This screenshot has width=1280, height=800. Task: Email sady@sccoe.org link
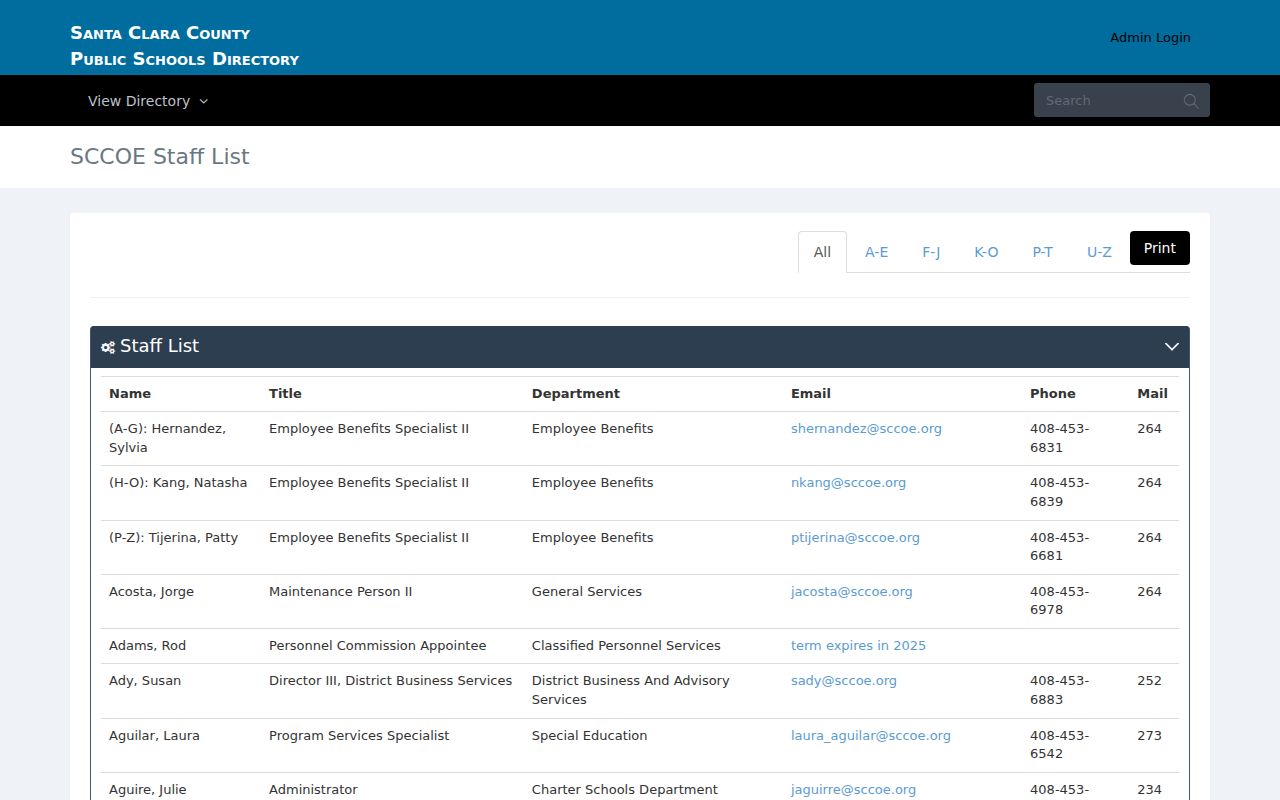tap(844, 681)
